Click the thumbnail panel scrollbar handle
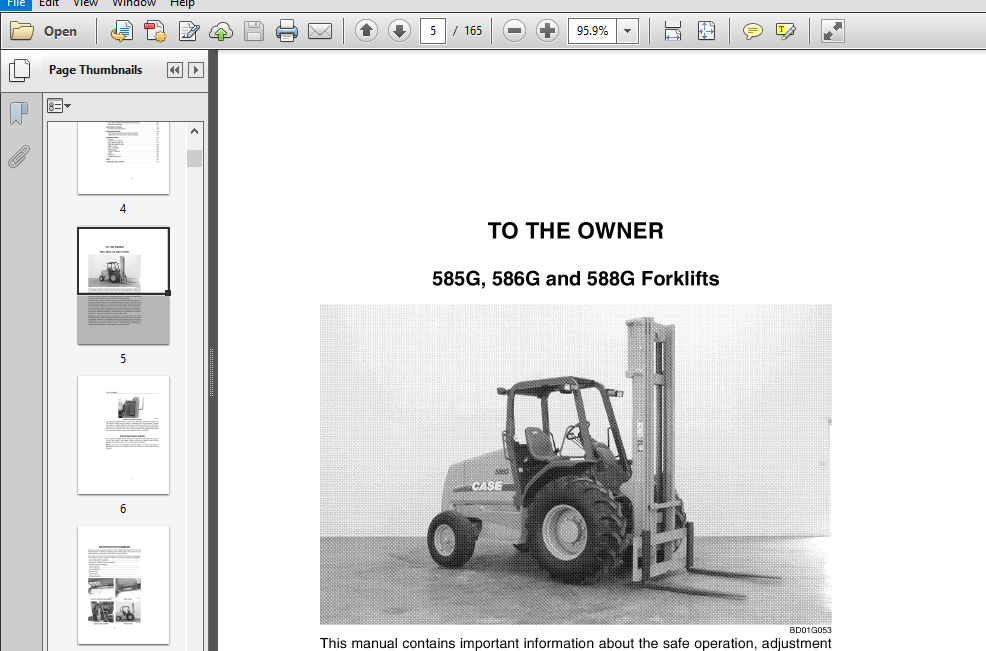986x651 pixels. coord(194,158)
